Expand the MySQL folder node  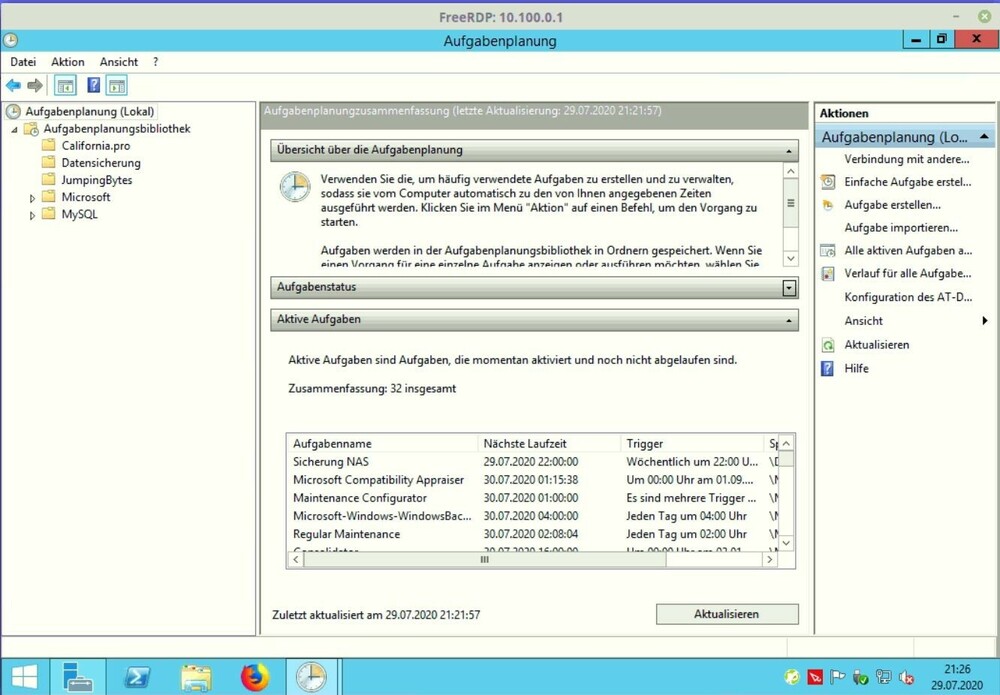click(33, 215)
